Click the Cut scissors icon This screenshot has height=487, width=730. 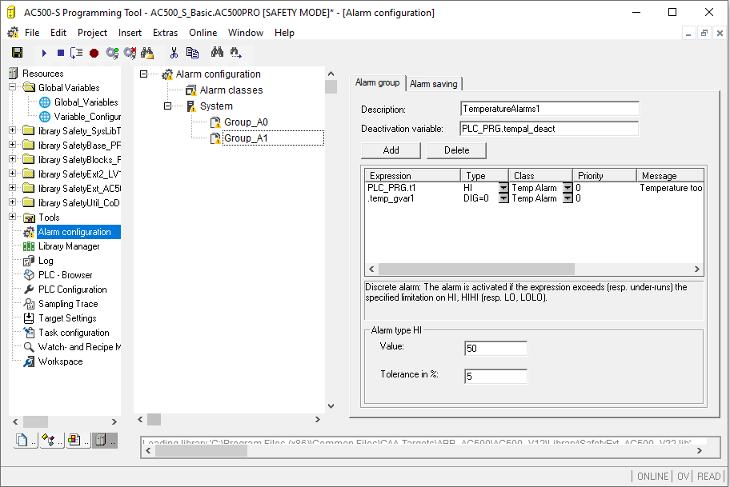[174, 52]
